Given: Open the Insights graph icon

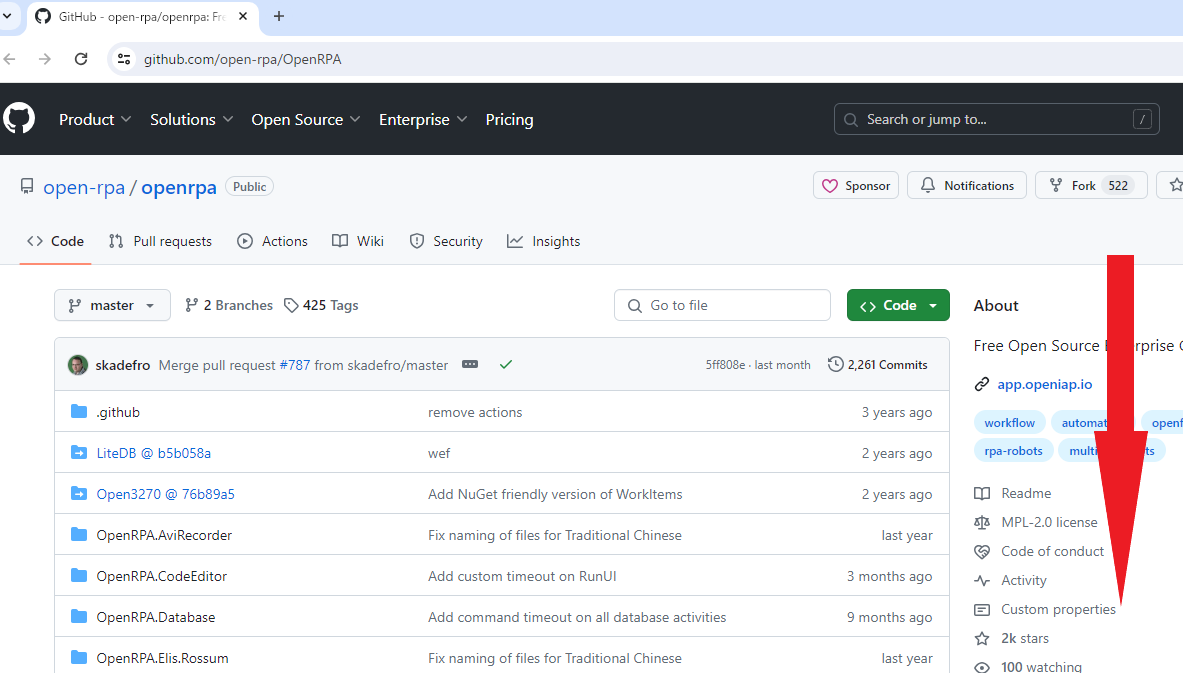Looking at the screenshot, I should click(514, 240).
